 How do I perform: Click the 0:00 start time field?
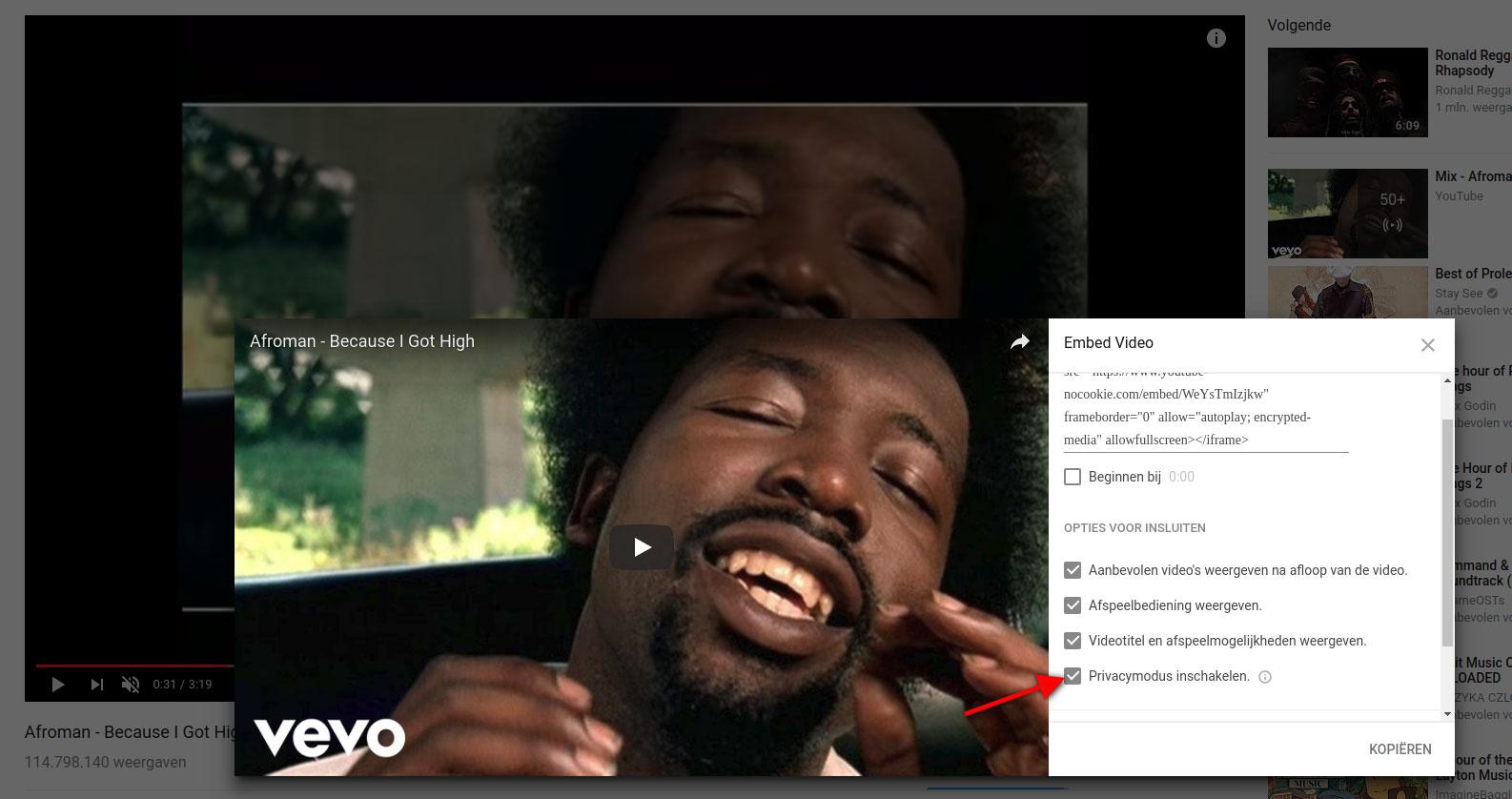[x=1181, y=477]
